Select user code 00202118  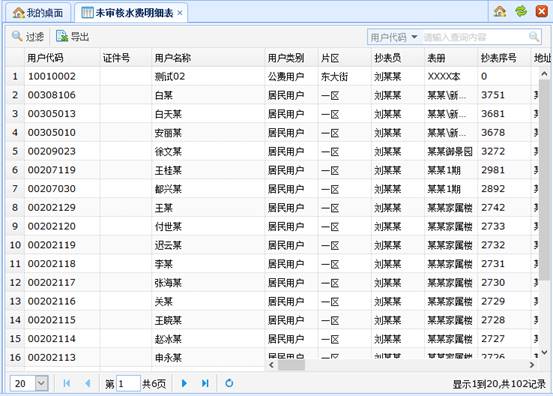click(x=51, y=263)
